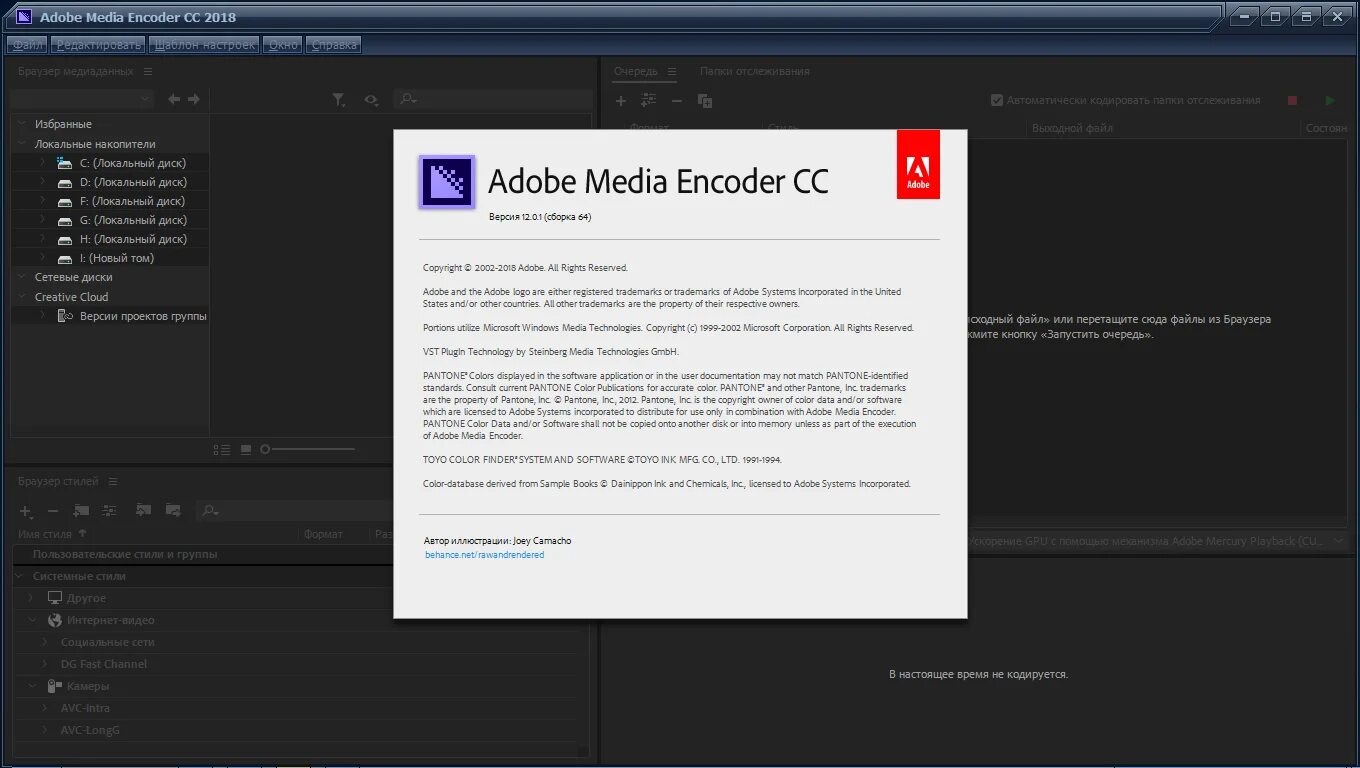1360x768 pixels.
Task: Duplicate the queue item icon
Action: (705, 101)
